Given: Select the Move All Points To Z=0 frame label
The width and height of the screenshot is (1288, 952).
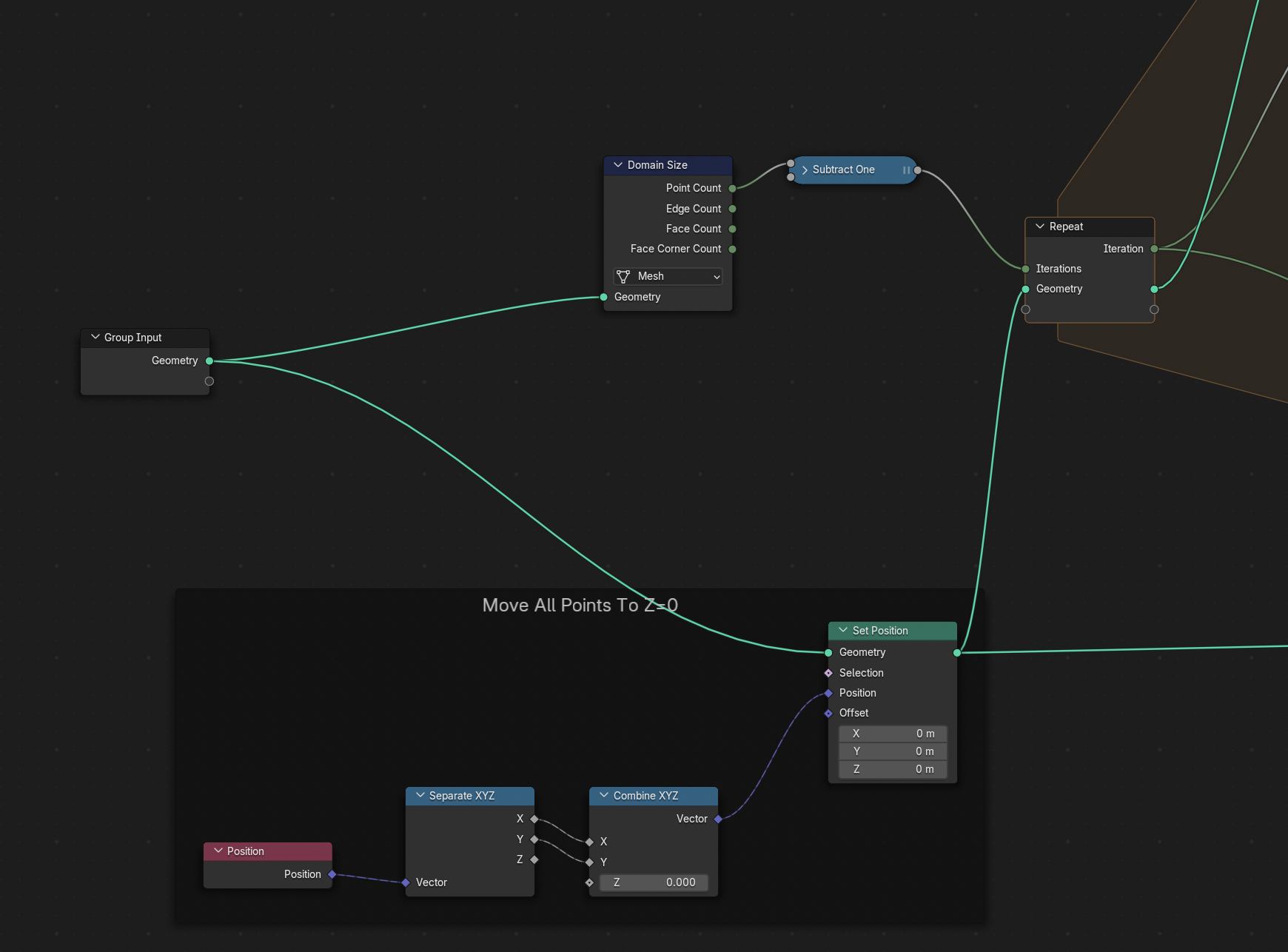Looking at the screenshot, I should pyautogui.click(x=580, y=606).
